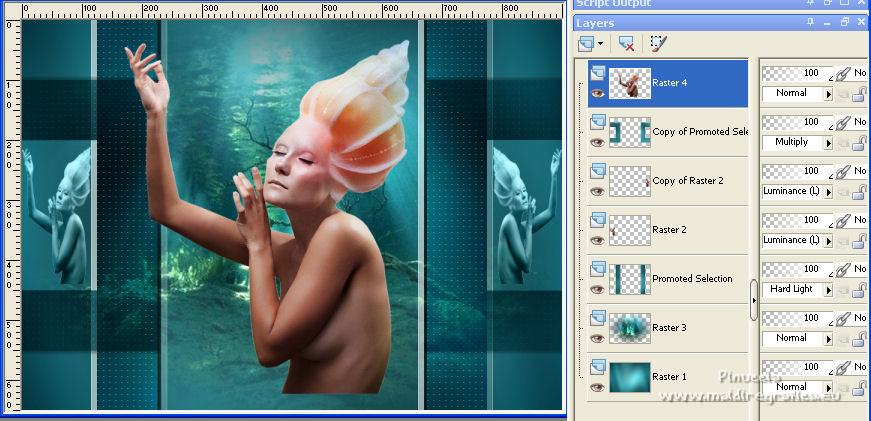Click the link chain icon for Copy of Raster 2
This screenshot has width=871, height=421.
(843, 171)
